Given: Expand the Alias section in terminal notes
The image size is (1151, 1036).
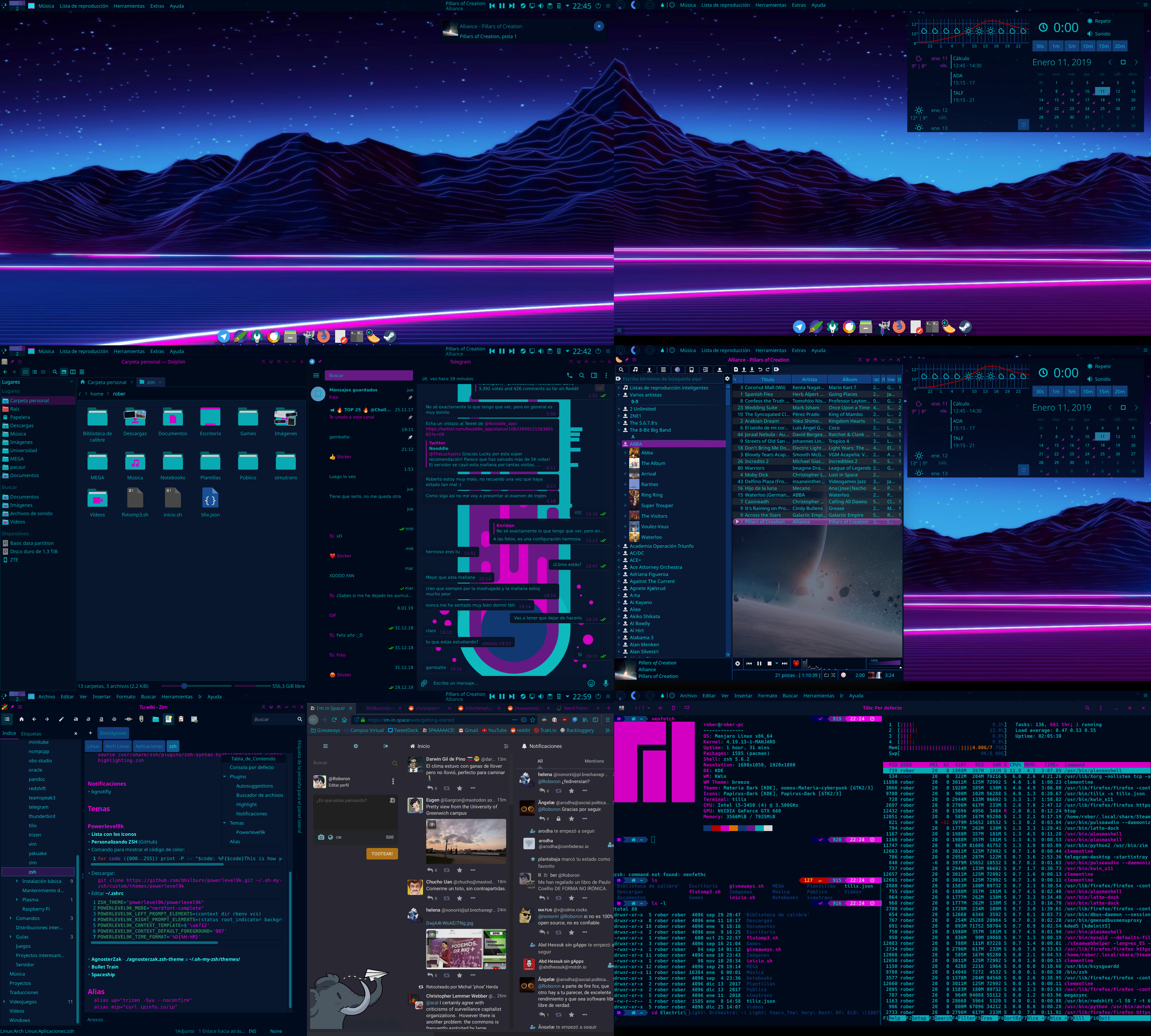Looking at the screenshot, I should click(235, 841).
